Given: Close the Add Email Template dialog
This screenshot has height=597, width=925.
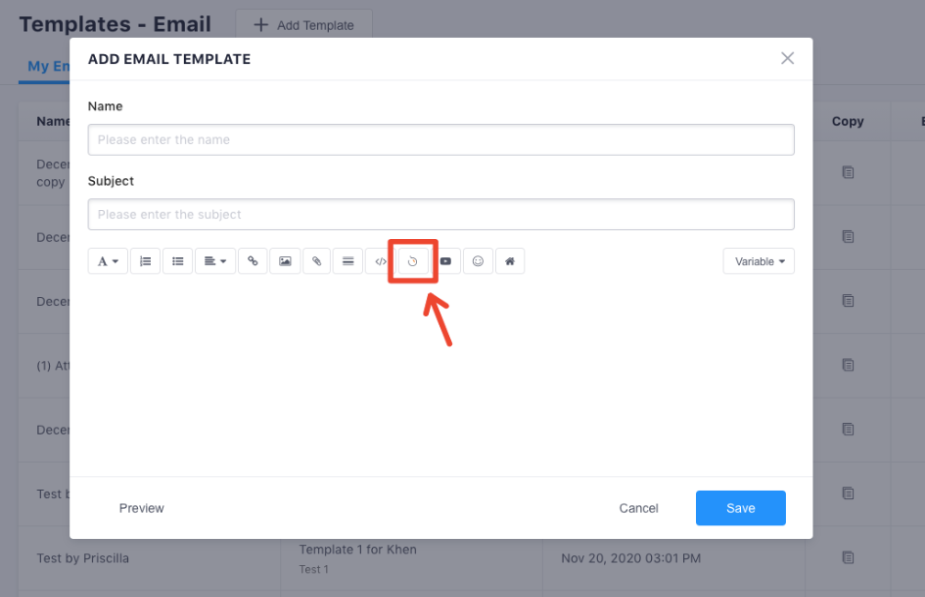Looking at the screenshot, I should pyautogui.click(x=787, y=58).
